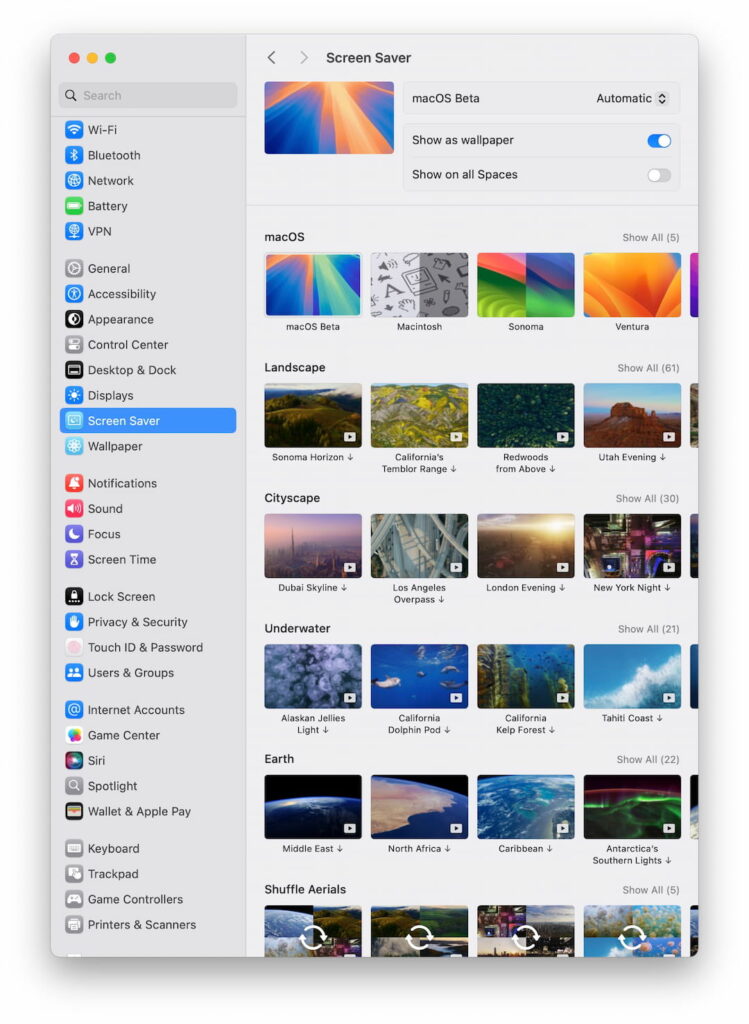
Task: Toggle Show as wallpaper switch
Action: (x=659, y=140)
